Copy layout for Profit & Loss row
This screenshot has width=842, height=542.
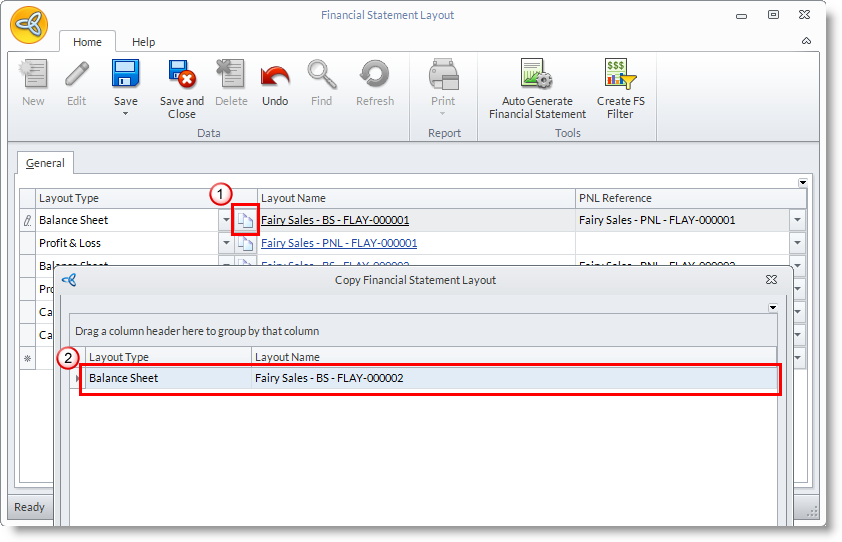pos(245,243)
